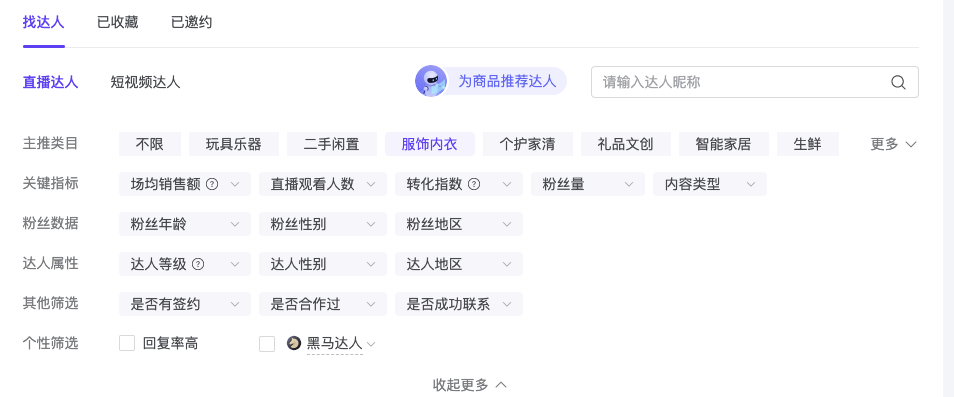Tick the 回复率高 checkbox
The width and height of the screenshot is (954, 397).
pos(127,343)
